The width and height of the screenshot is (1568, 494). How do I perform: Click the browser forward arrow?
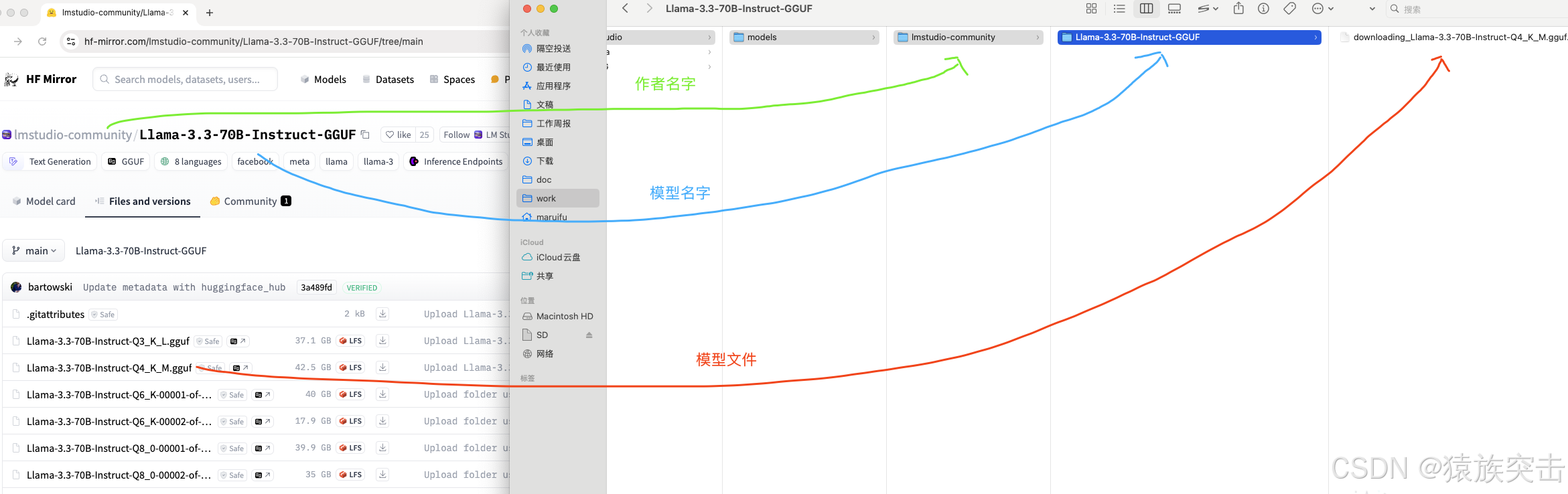(18, 42)
